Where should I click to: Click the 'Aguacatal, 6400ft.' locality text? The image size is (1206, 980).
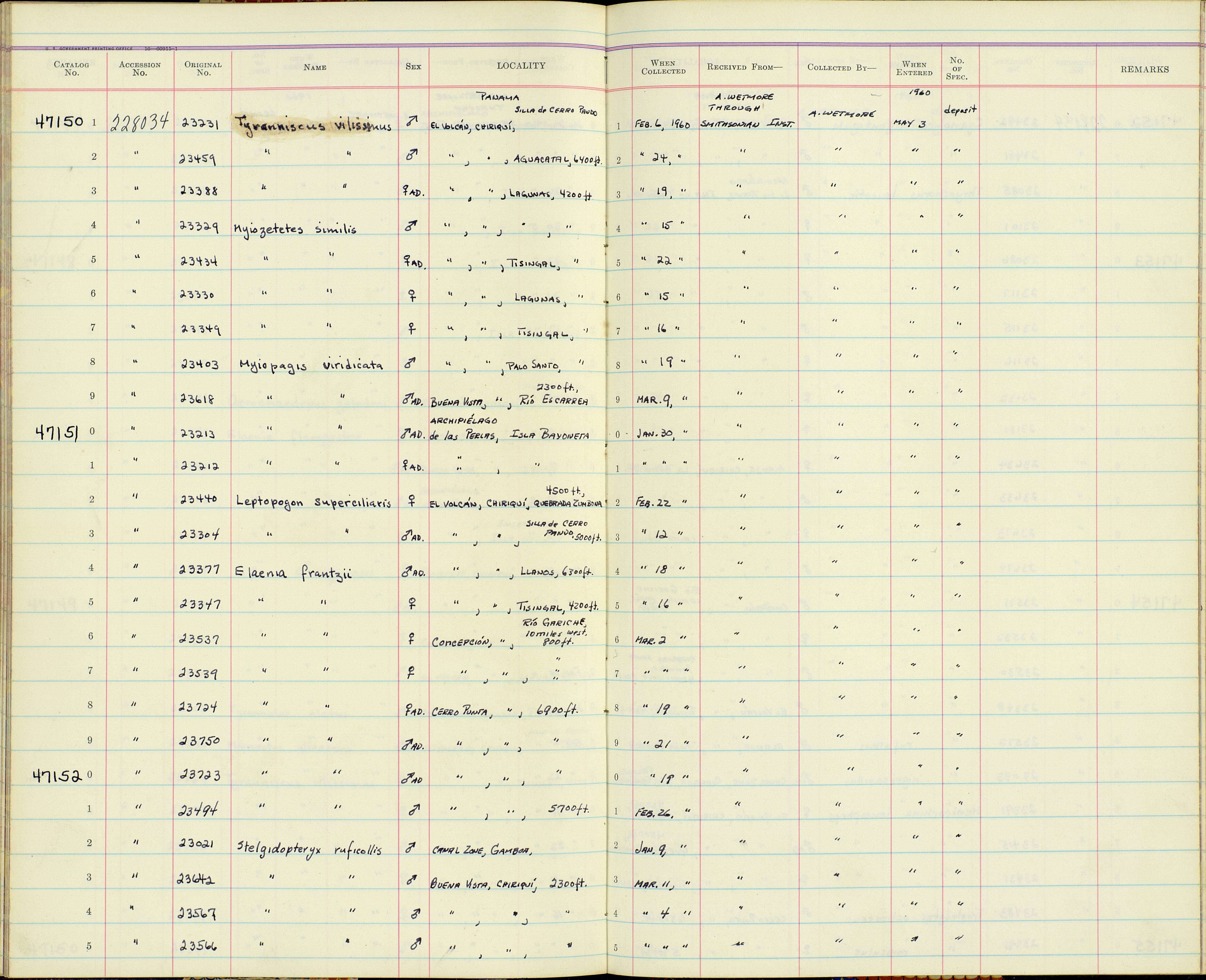pyautogui.click(x=557, y=160)
